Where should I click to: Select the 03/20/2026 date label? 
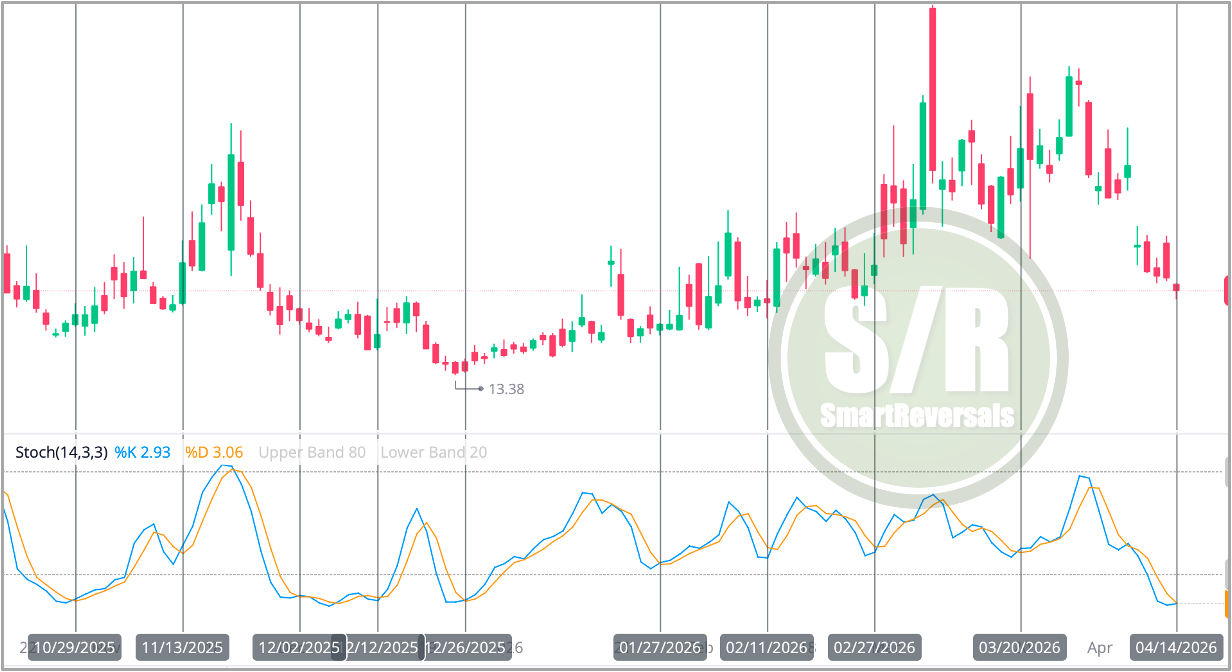1021,648
